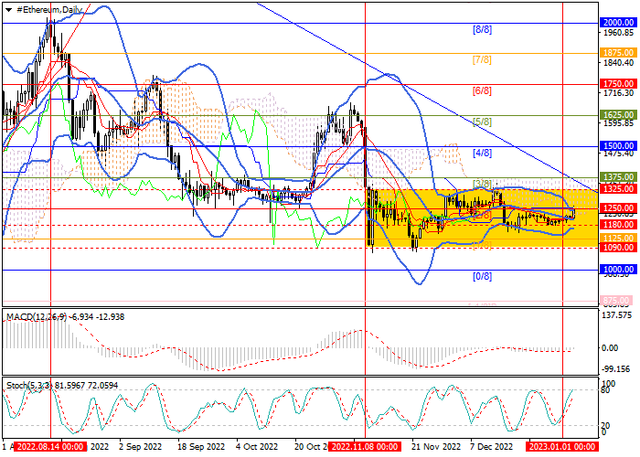The image size is (640, 457).
Task: Click the #Ethereum,Daily chart title
Action: pyautogui.click(x=50, y=9)
